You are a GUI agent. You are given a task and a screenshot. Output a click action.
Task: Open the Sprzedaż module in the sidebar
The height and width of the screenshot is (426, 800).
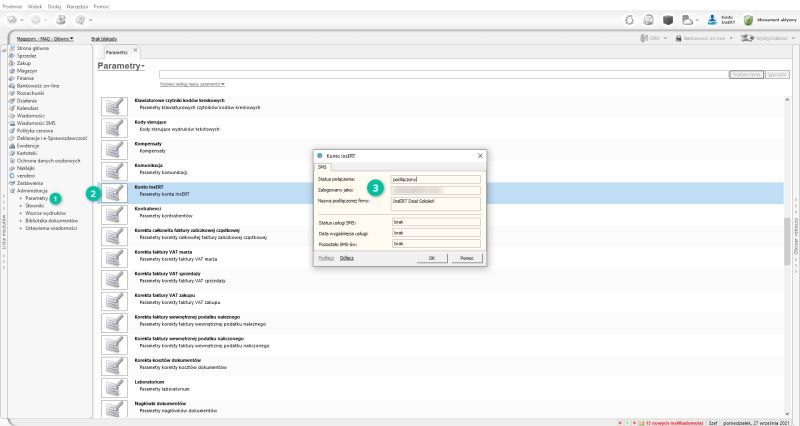pos(26,56)
